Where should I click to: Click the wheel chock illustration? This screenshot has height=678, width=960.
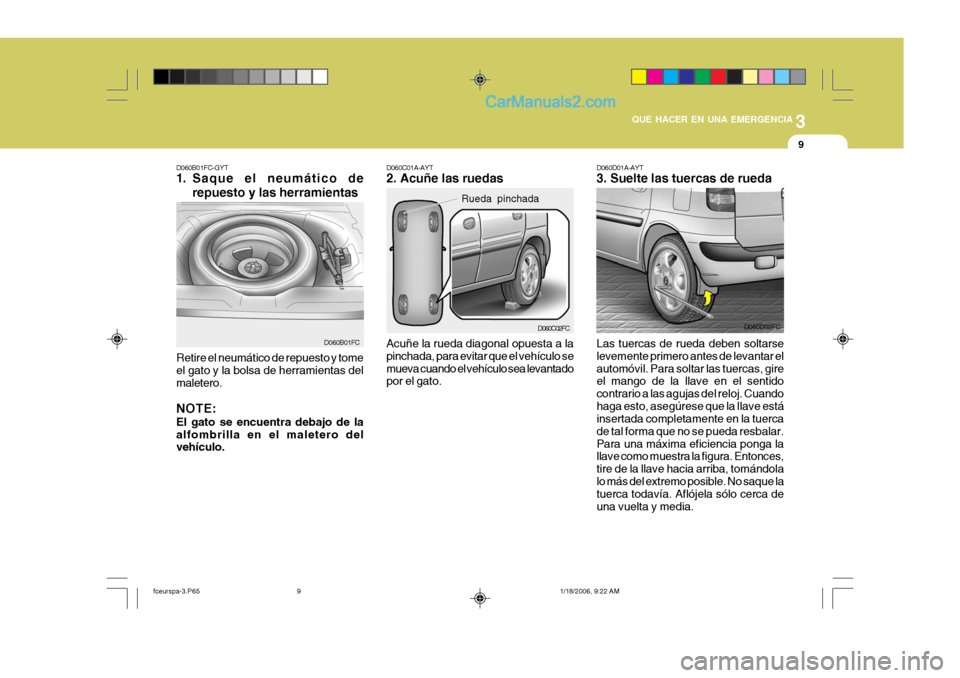[480, 261]
